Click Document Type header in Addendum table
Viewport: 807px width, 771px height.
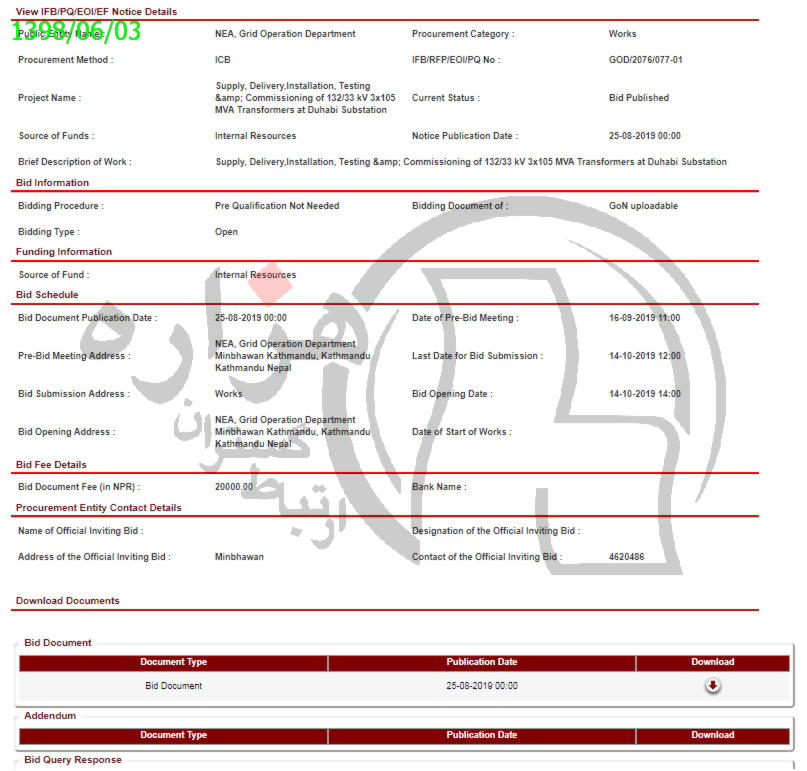[x=173, y=735]
